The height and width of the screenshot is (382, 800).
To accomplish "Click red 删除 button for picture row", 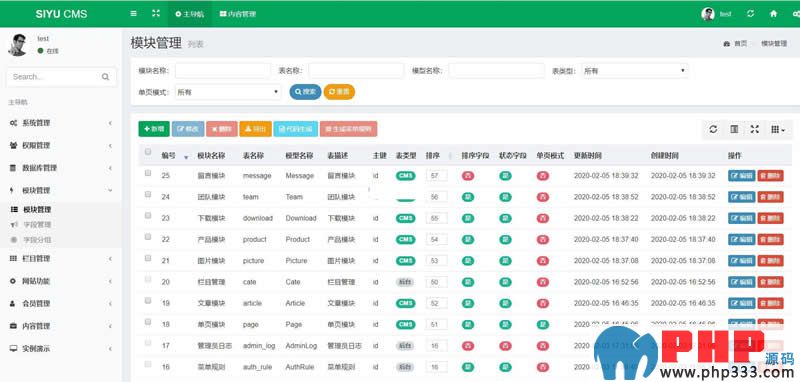I will point(770,261).
